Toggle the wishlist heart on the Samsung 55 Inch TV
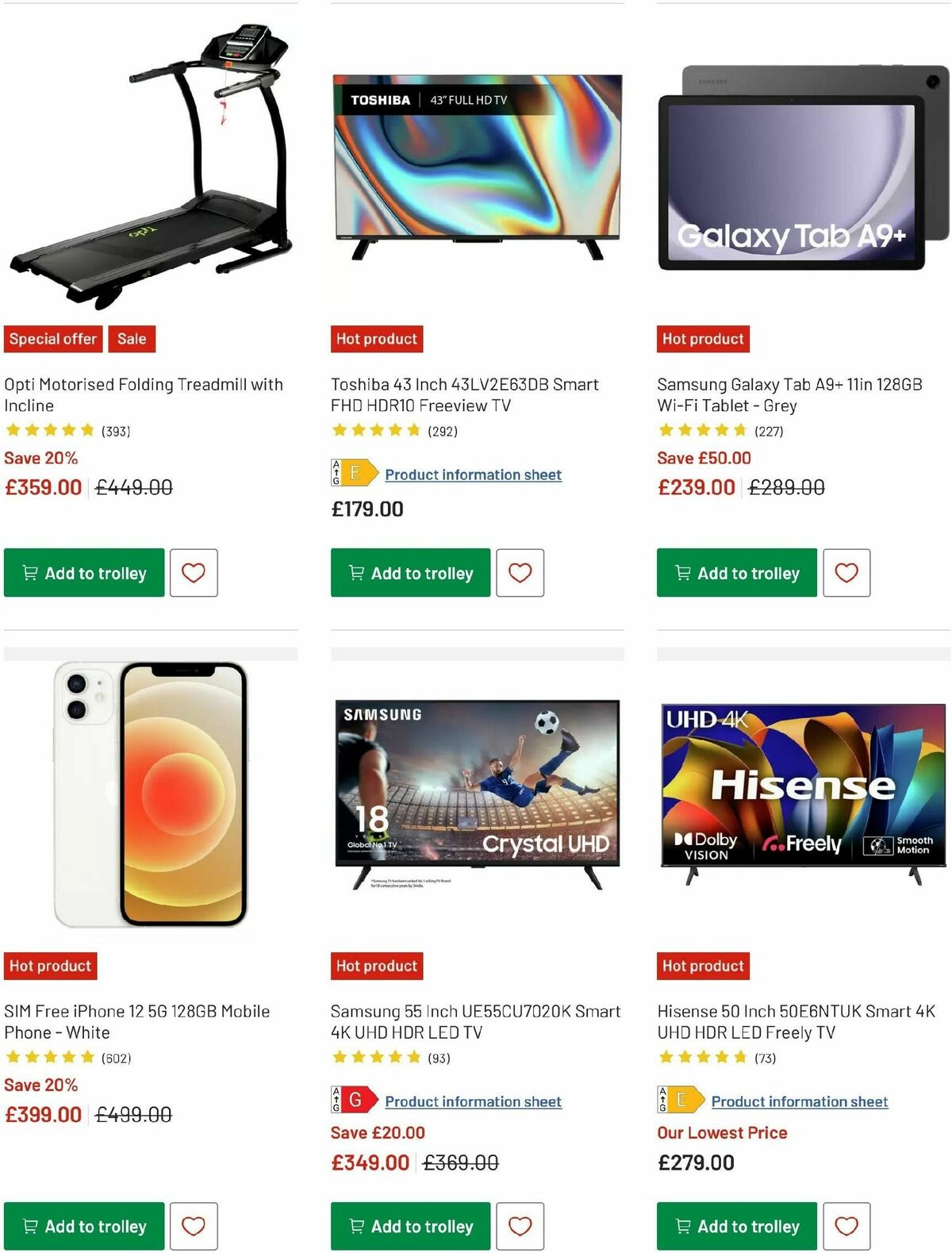The height and width of the screenshot is (1253, 952). 520,1226
